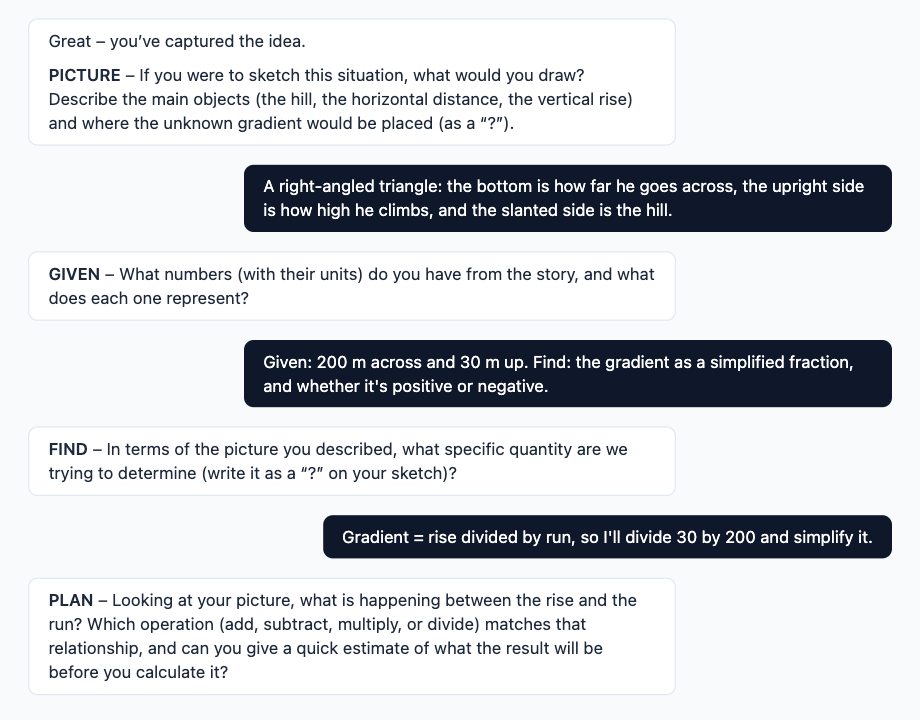Select the 'Great – you've captured the idea.' line
The height and width of the screenshot is (720, 920).
(177, 42)
